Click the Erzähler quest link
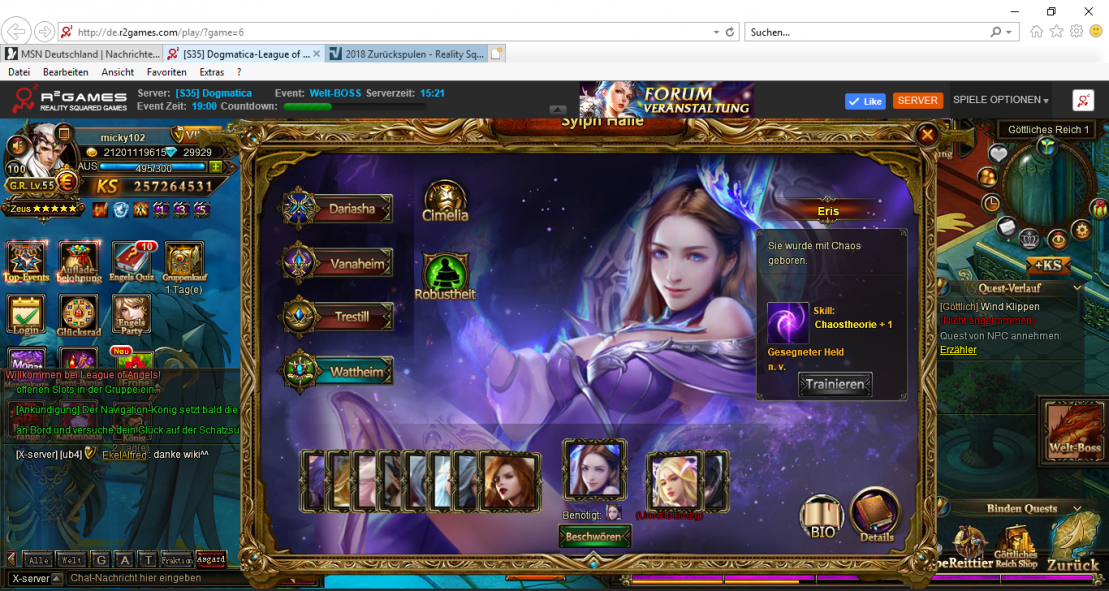1109x591 pixels. pyautogui.click(x=958, y=350)
